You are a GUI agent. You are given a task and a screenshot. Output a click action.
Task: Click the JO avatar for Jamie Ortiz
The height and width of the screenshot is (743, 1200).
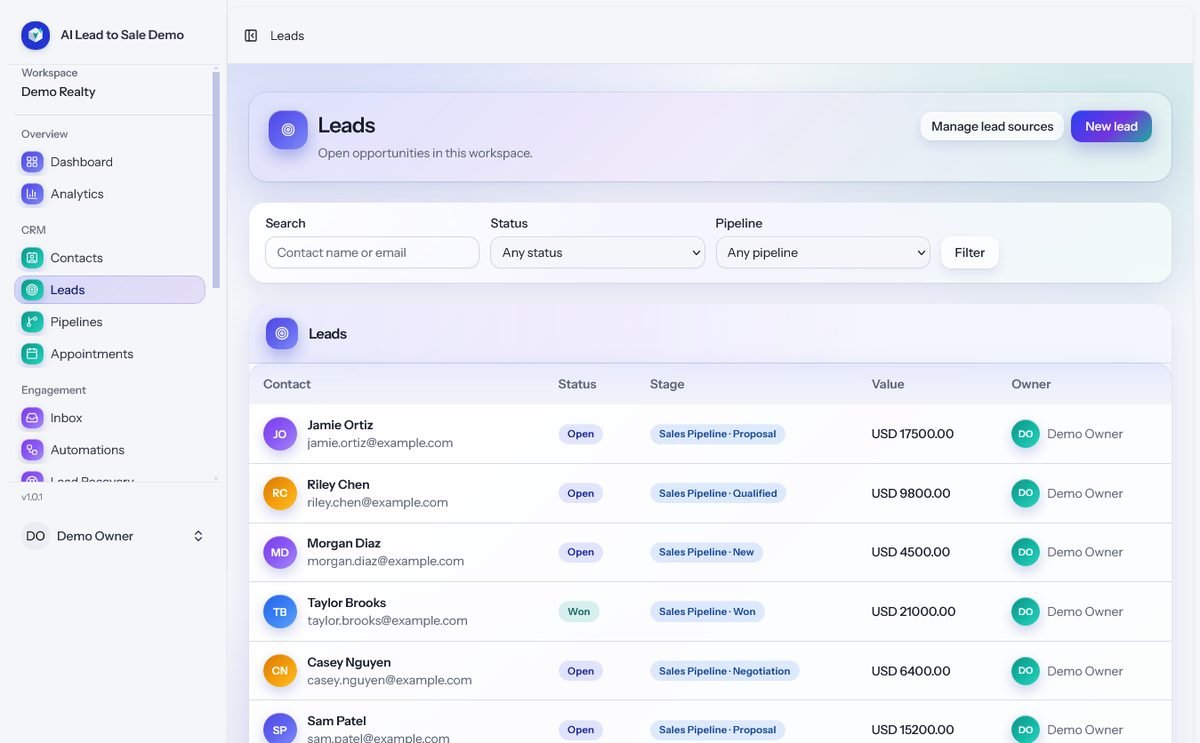pos(280,434)
